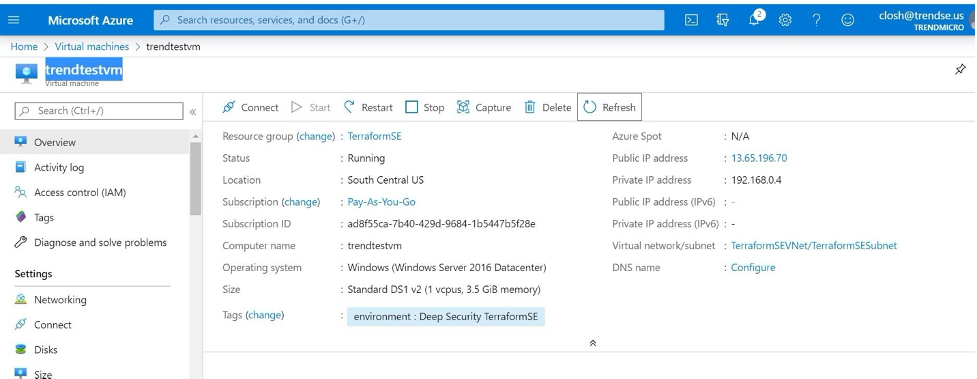Click the Delete trash icon
This screenshot has height=379, width=977.
point(530,107)
